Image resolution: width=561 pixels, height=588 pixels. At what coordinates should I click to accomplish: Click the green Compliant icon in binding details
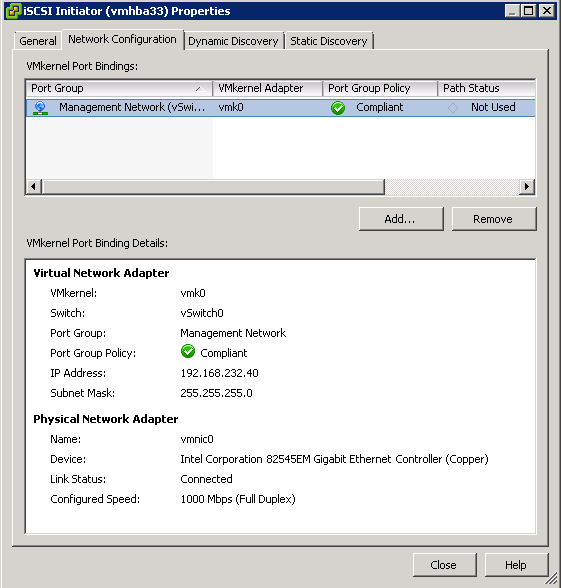pyautogui.click(x=188, y=352)
